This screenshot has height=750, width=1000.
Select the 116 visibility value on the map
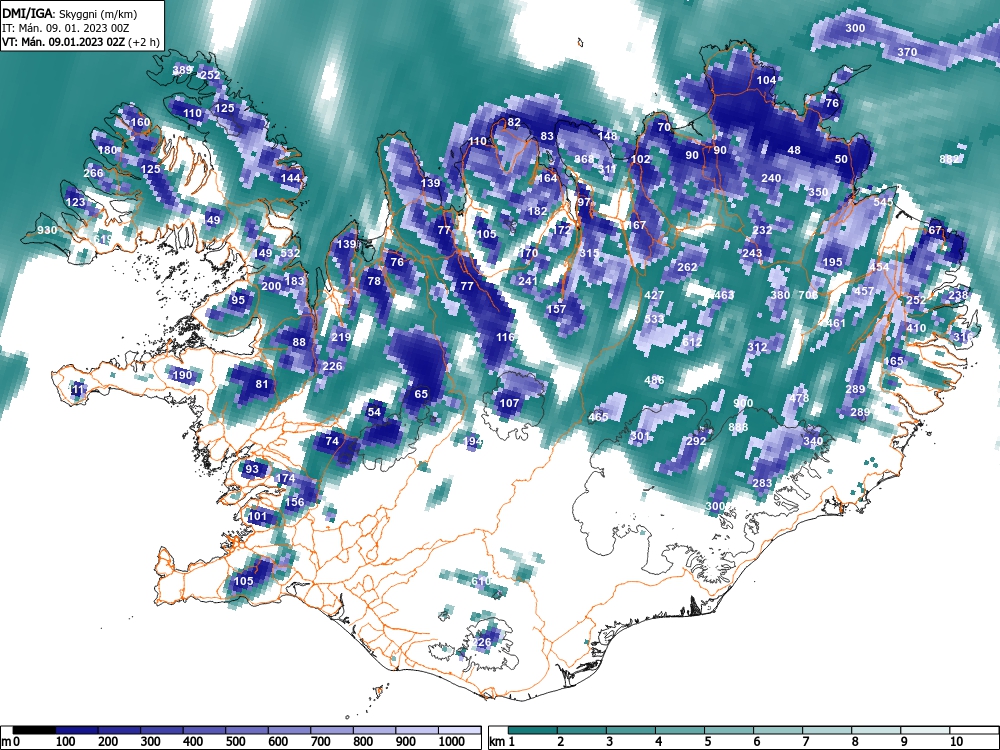pyautogui.click(x=505, y=337)
